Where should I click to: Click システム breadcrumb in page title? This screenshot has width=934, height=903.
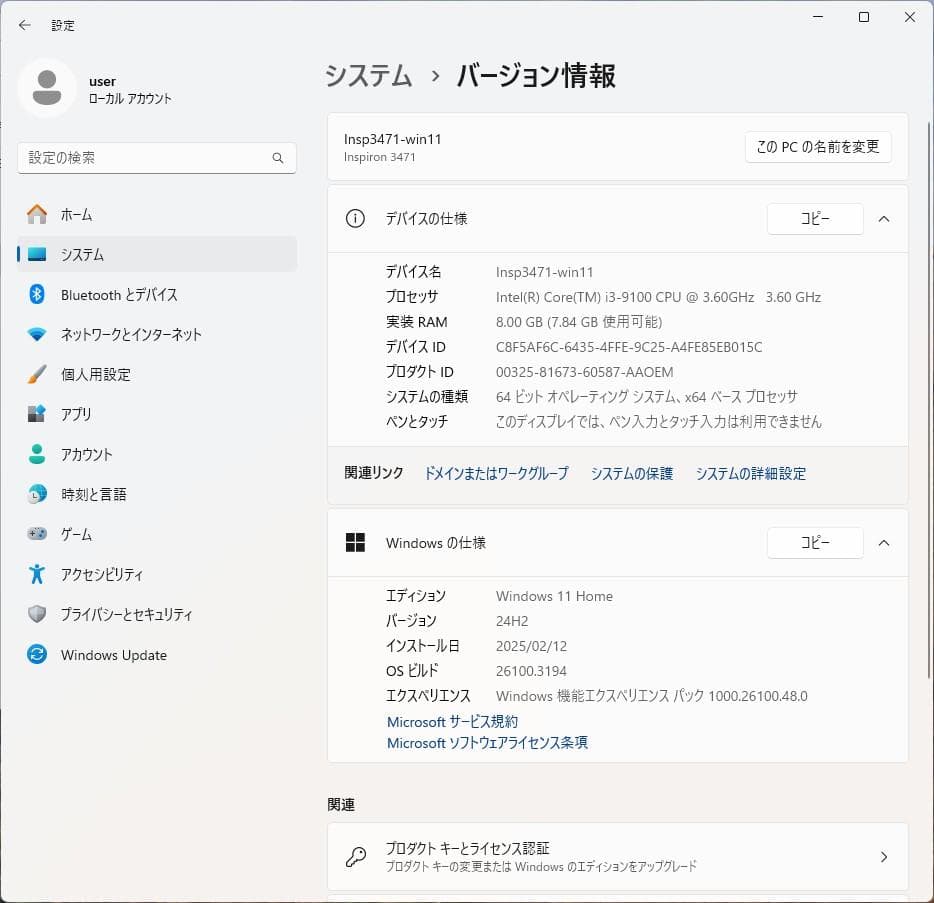click(x=369, y=76)
